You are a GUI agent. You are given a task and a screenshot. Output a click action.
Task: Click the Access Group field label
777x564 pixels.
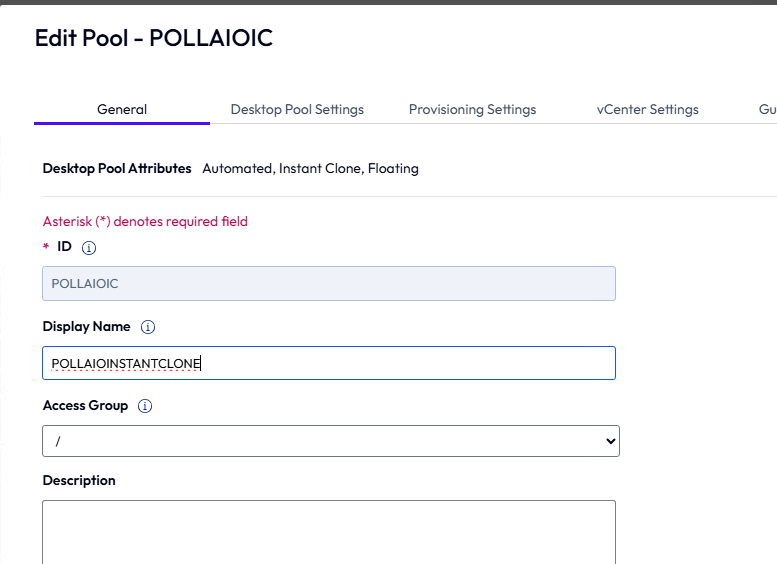pyautogui.click(x=85, y=405)
